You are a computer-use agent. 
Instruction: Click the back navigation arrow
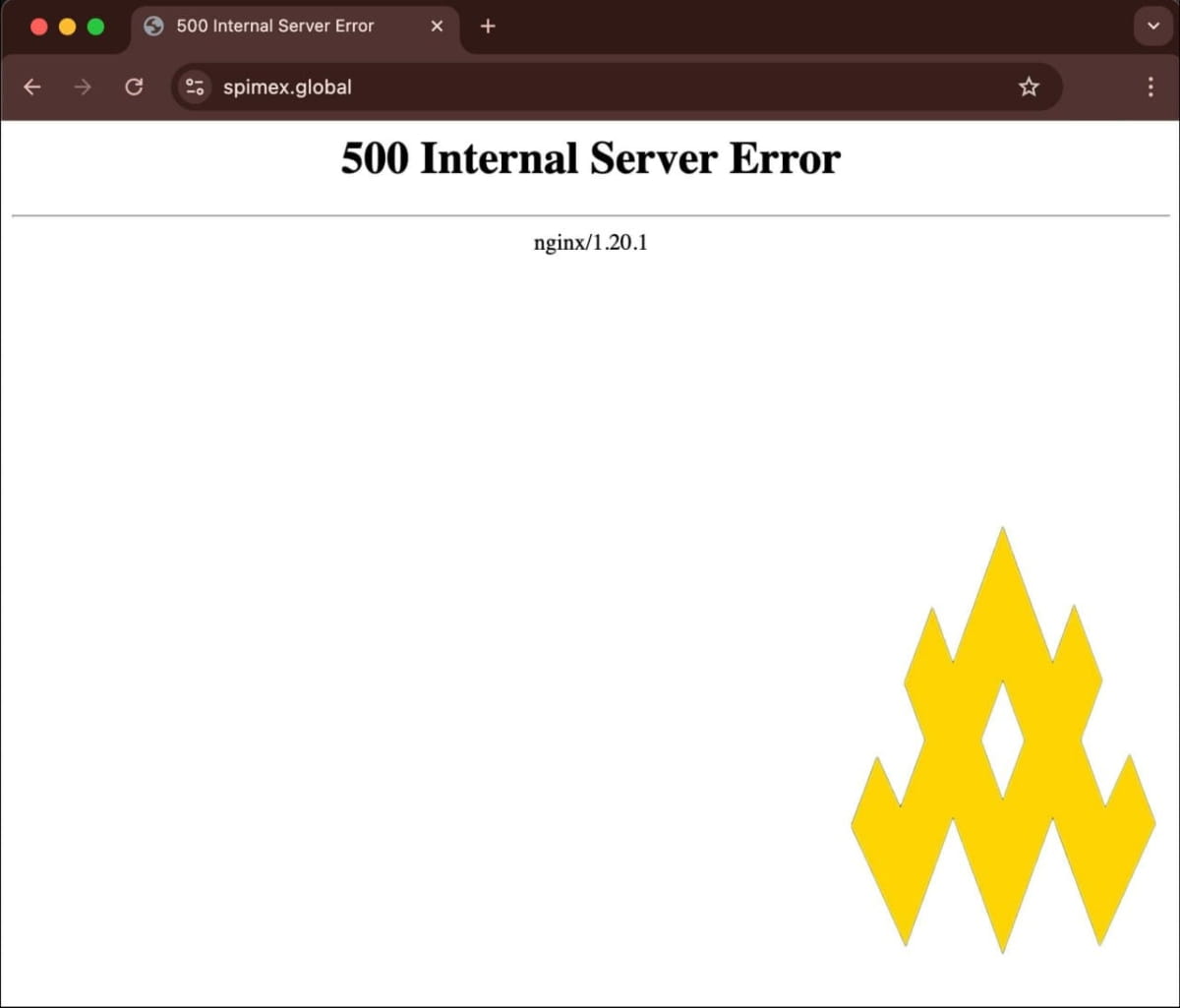(32, 87)
